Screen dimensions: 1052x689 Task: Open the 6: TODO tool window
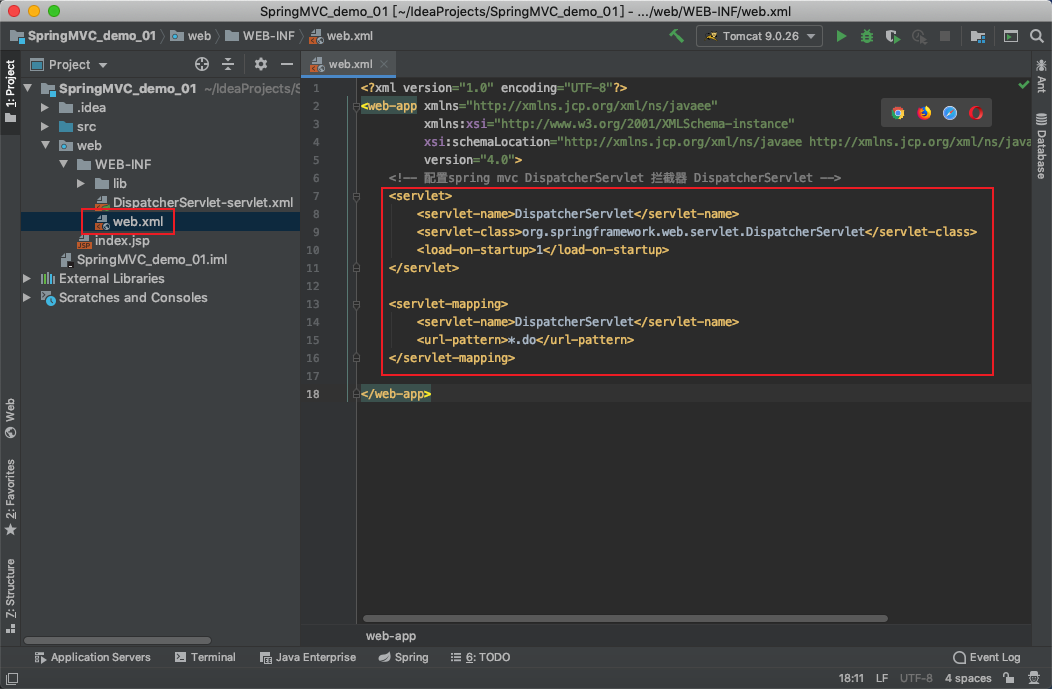pos(480,657)
